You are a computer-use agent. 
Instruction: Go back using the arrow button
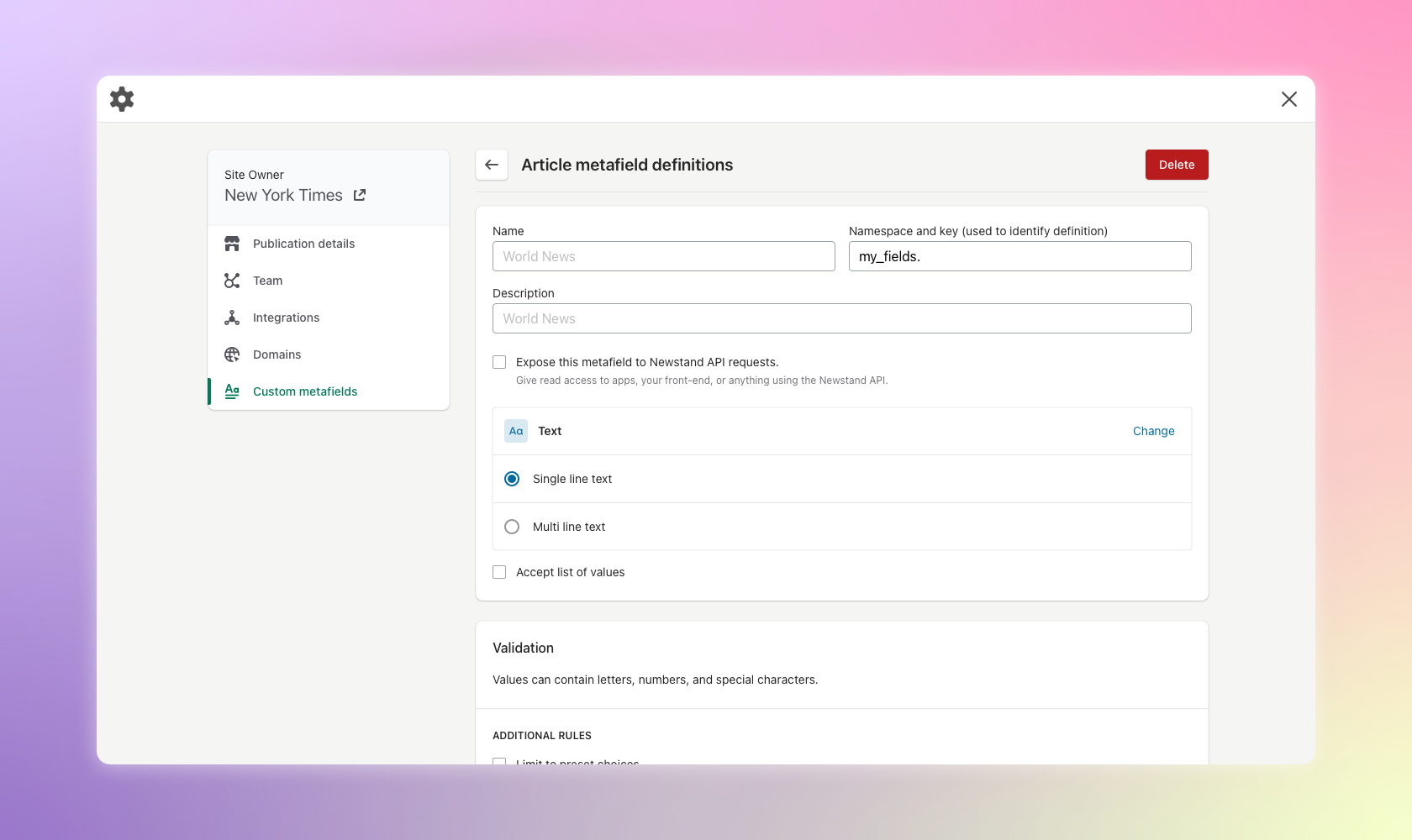coord(492,165)
